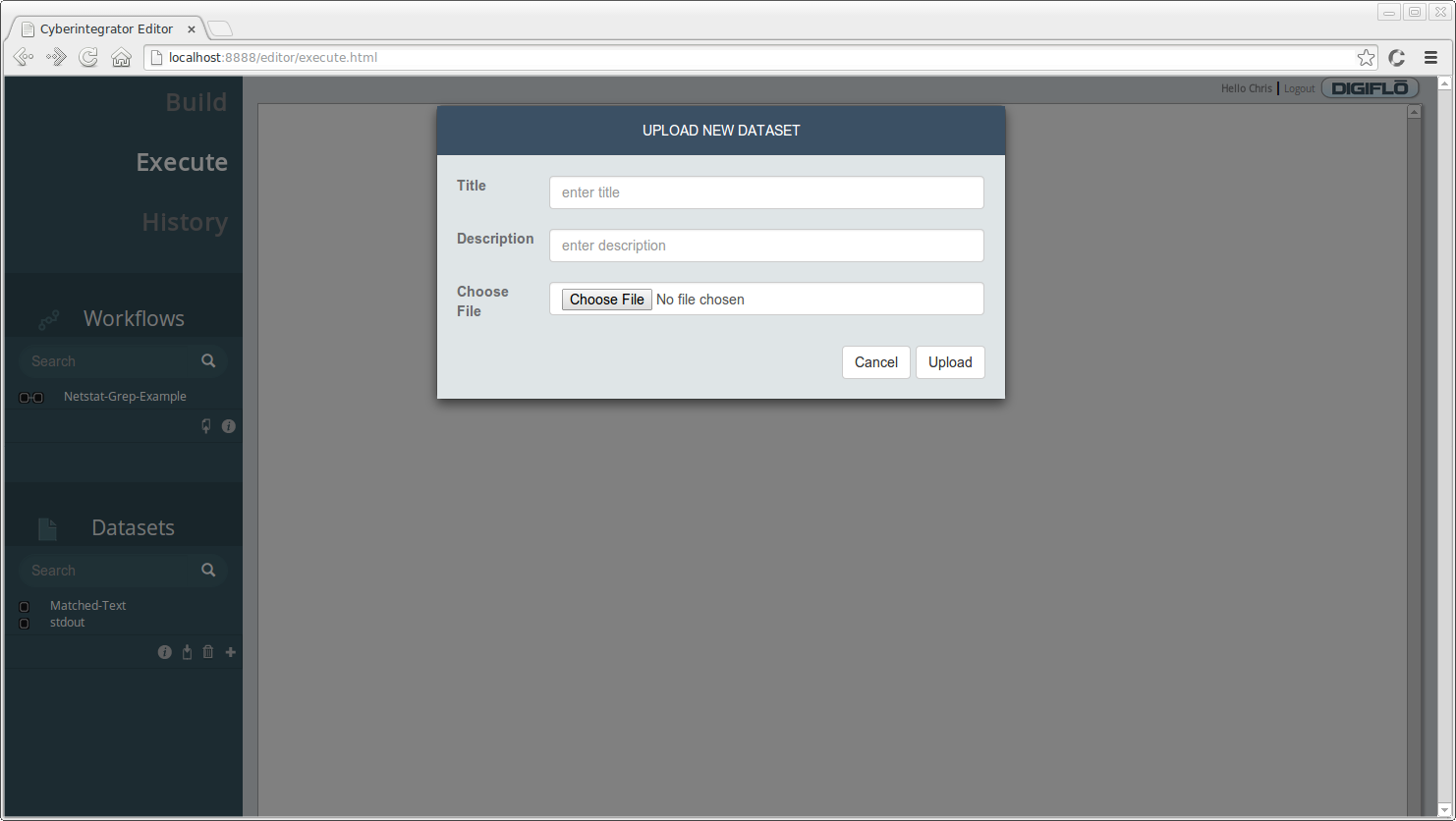Cancel the Upload New Dataset dialog

tap(876, 362)
